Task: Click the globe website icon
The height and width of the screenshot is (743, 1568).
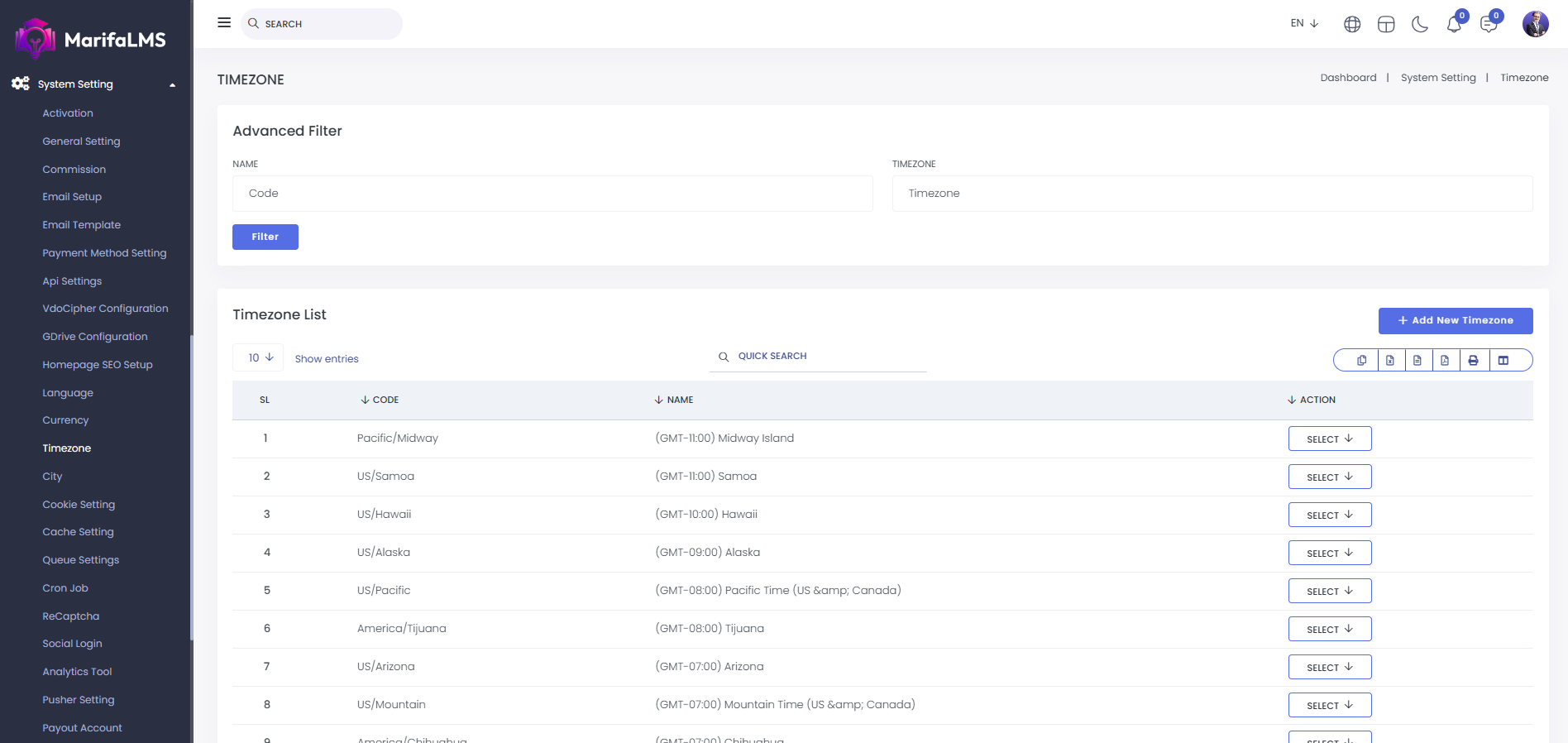Action: pyautogui.click(x=1352, y=24)
